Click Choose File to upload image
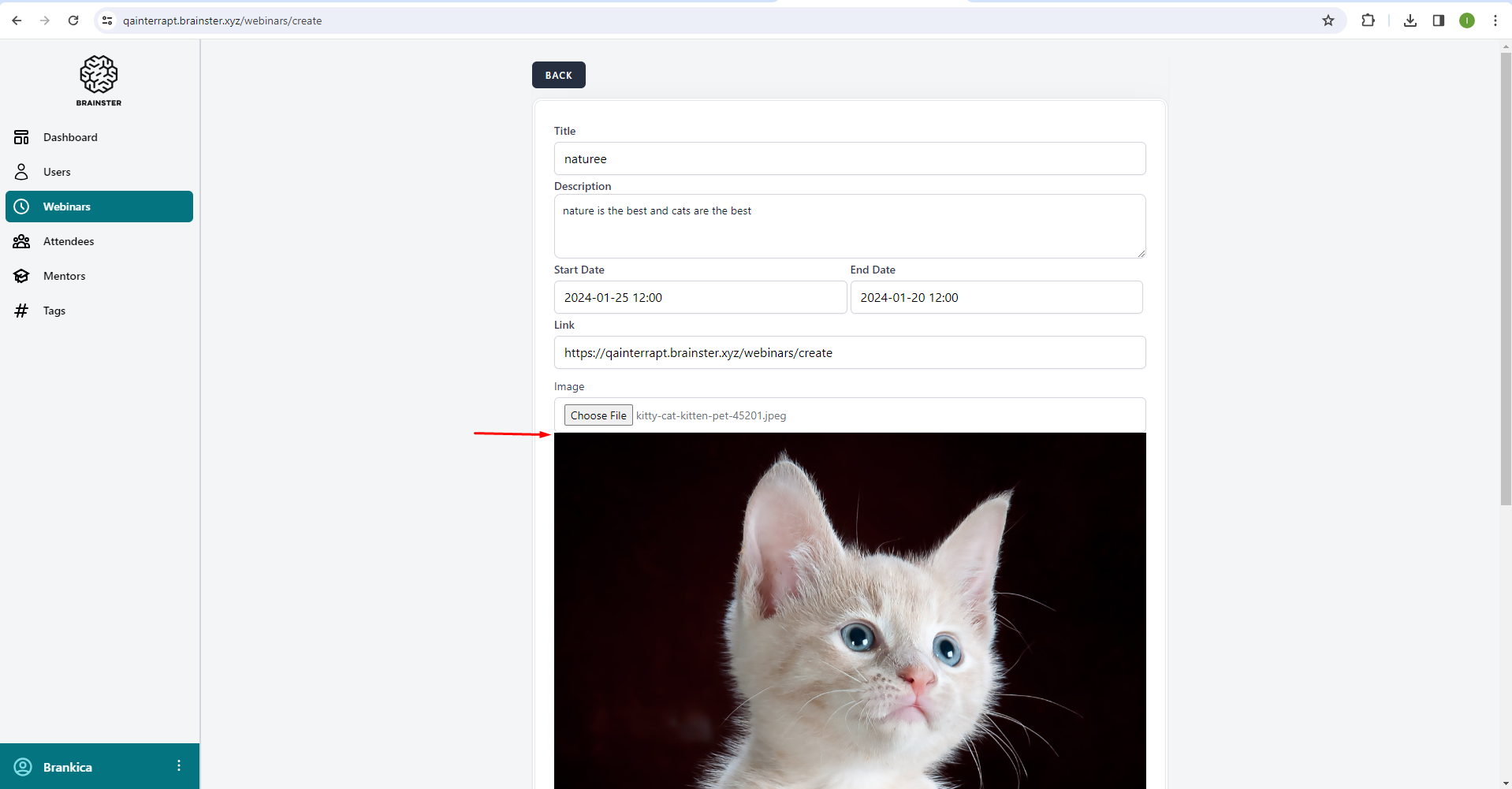Image resolution: width=1512 pixels, height=789 pixels. click(x=598, y=415)
